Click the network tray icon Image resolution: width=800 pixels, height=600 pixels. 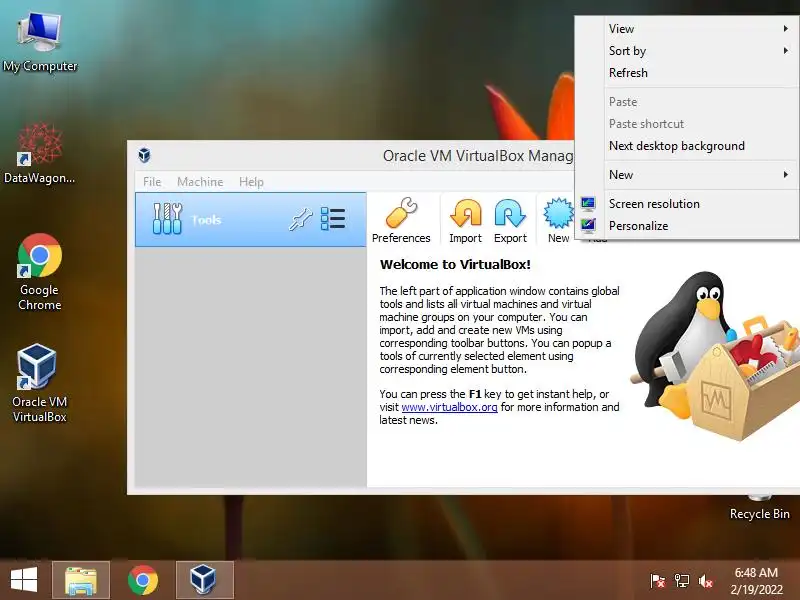(682, 581)
